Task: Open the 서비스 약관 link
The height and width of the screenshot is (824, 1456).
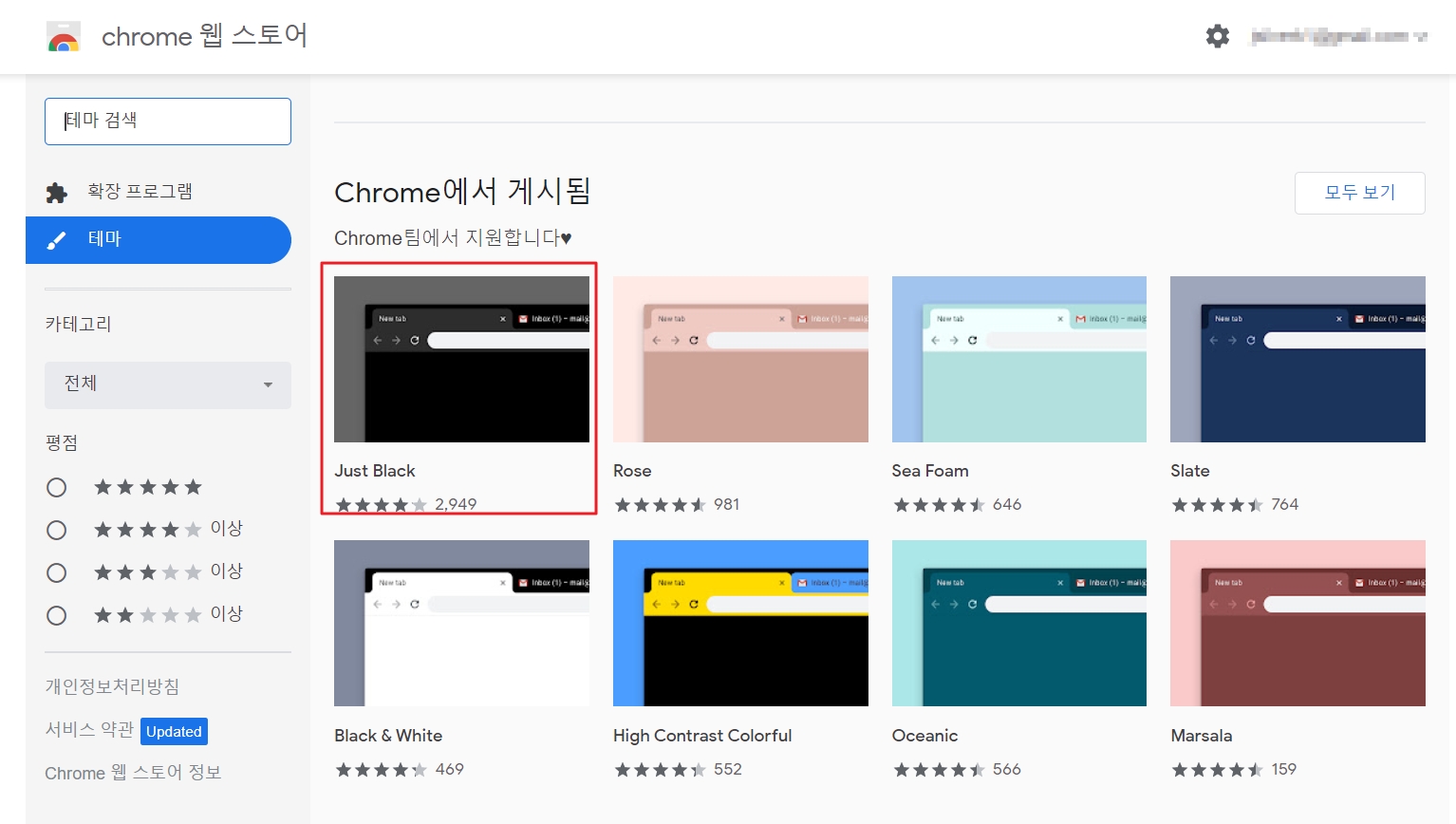Action: coord(89,729)
